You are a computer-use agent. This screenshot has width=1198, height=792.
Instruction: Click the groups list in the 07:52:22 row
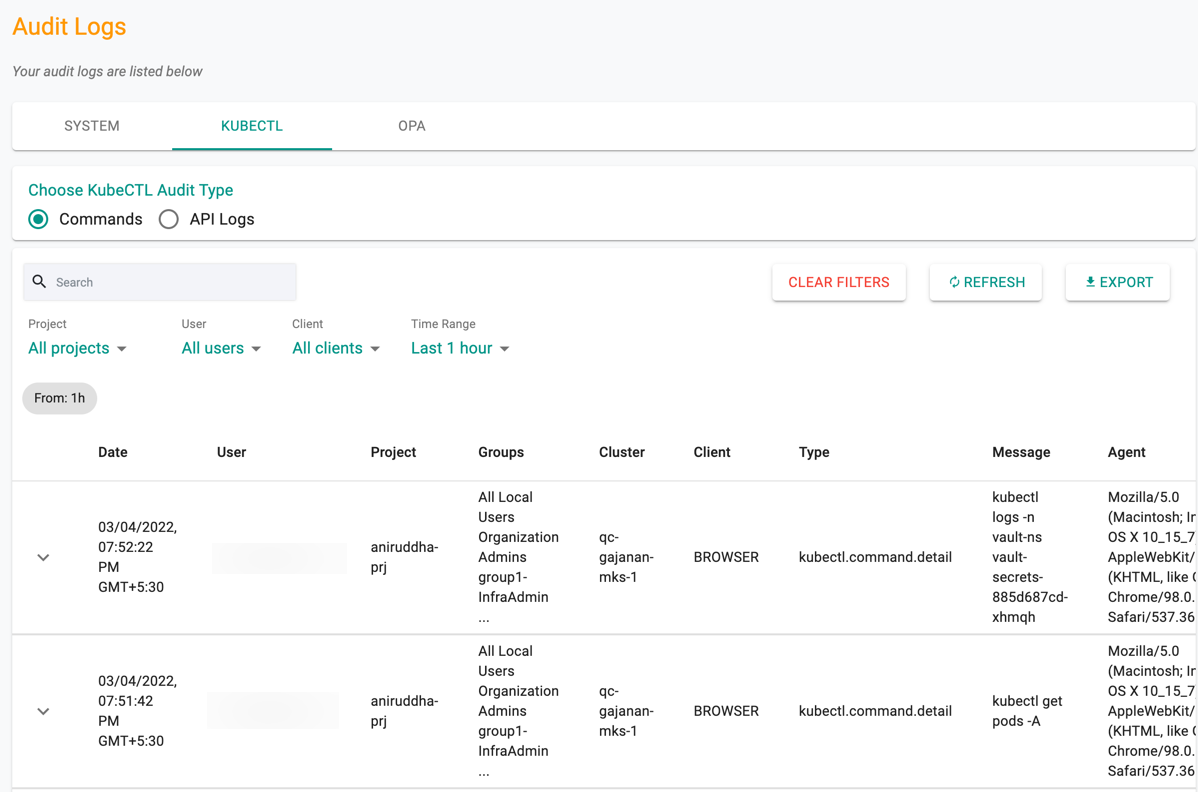(x=519, y=557)
